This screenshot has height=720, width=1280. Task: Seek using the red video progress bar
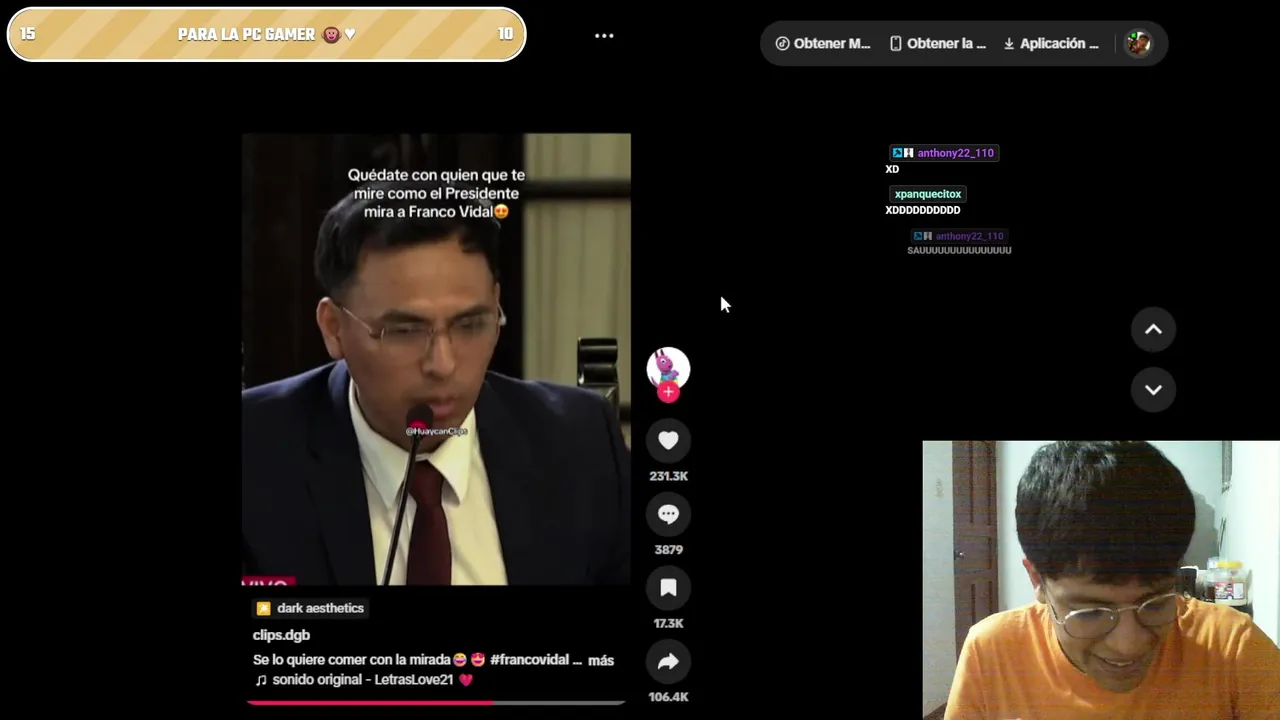pos(436,703)
